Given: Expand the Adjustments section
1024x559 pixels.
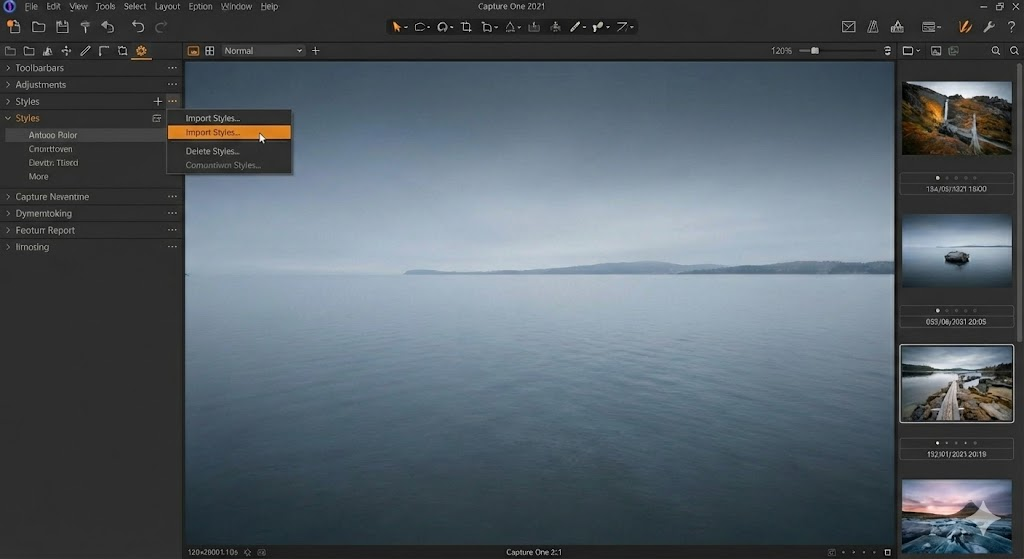Looking at the screenshot, I should pos(8,85).
